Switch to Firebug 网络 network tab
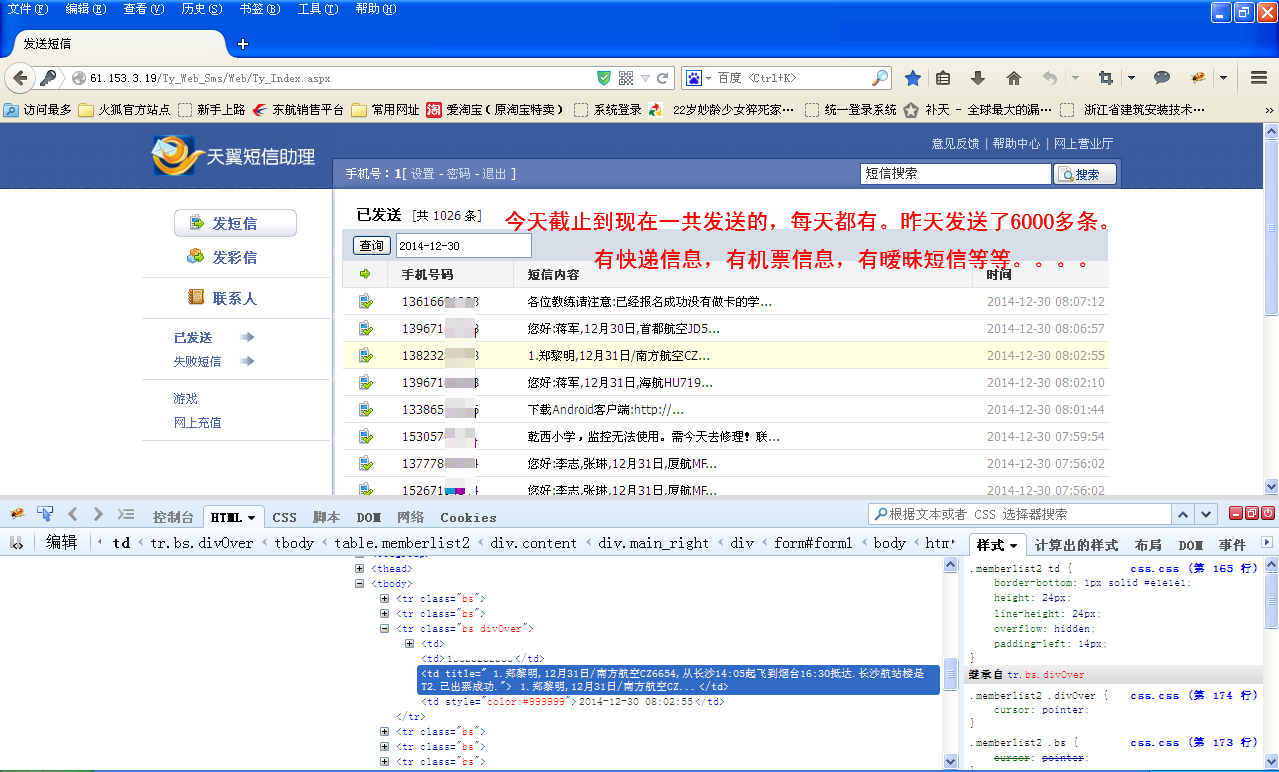The width and height of the screenshot is (1279, 772). 411,517
